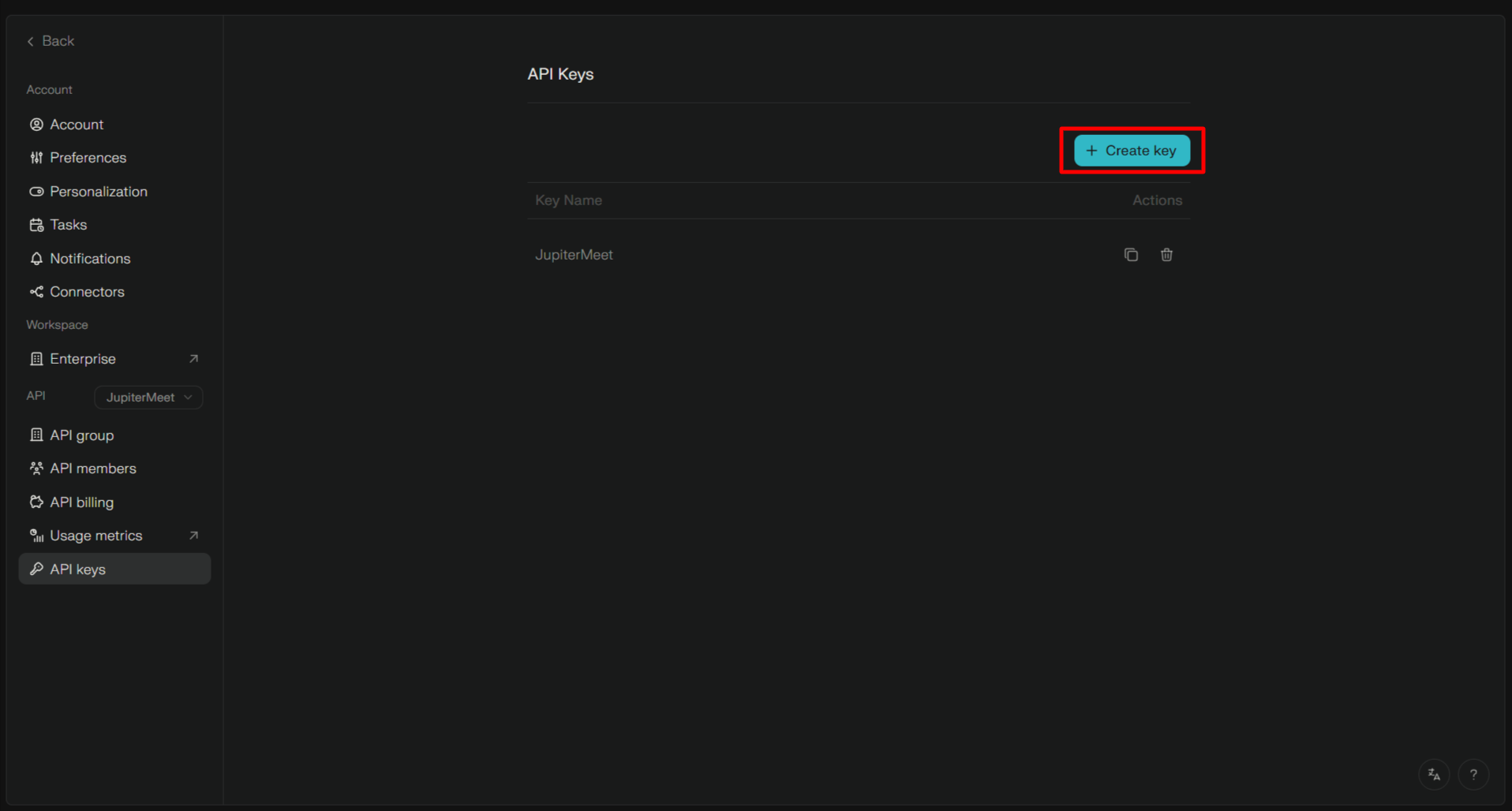
Task: Switch to the Account section
Action: point(76,124)
